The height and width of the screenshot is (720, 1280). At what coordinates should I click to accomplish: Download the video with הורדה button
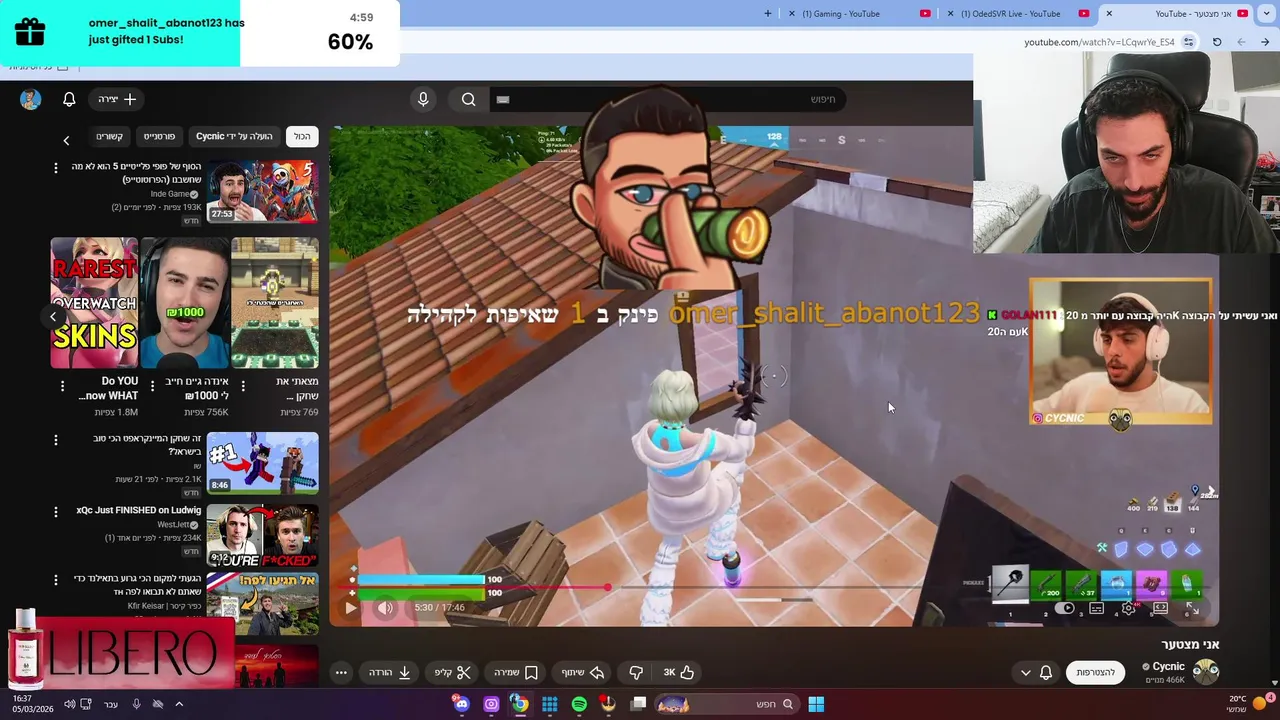coord(390,672)
